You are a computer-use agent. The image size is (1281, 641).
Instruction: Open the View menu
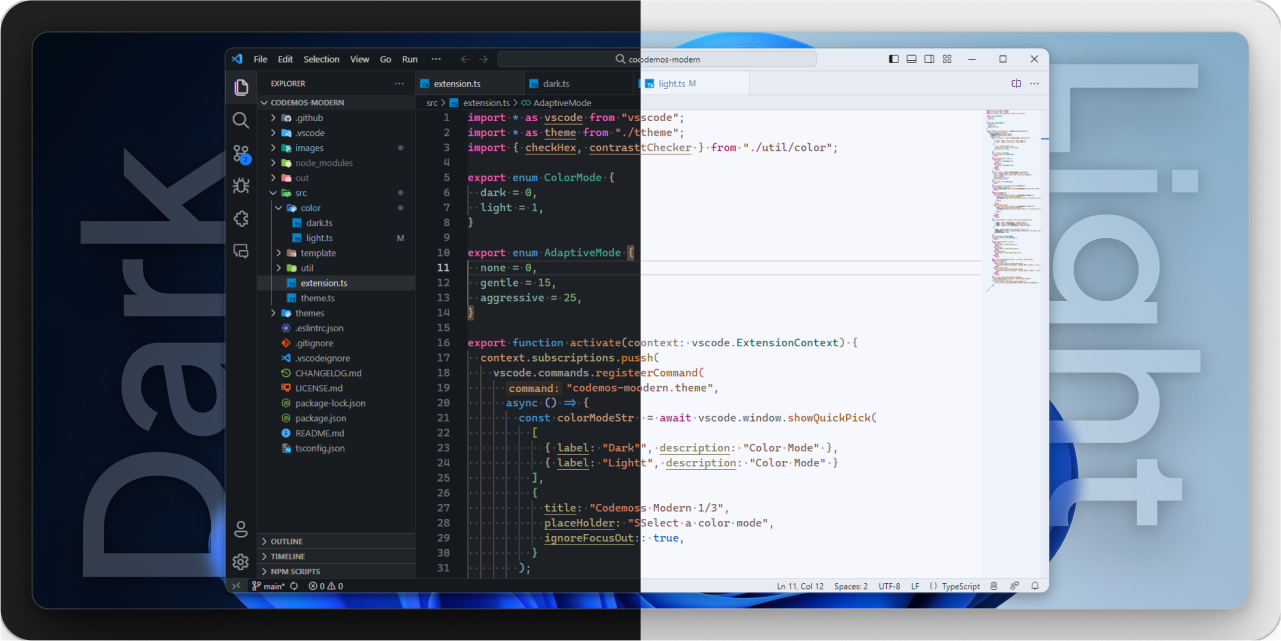[359, 58]
